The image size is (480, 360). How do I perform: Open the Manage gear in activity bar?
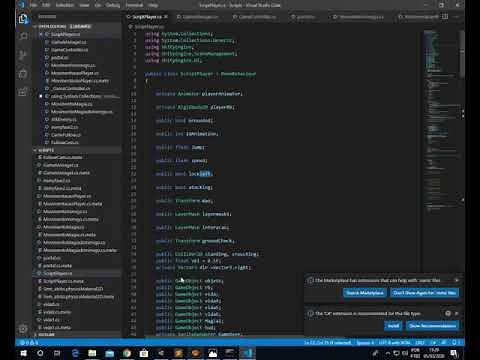point(23,329)
